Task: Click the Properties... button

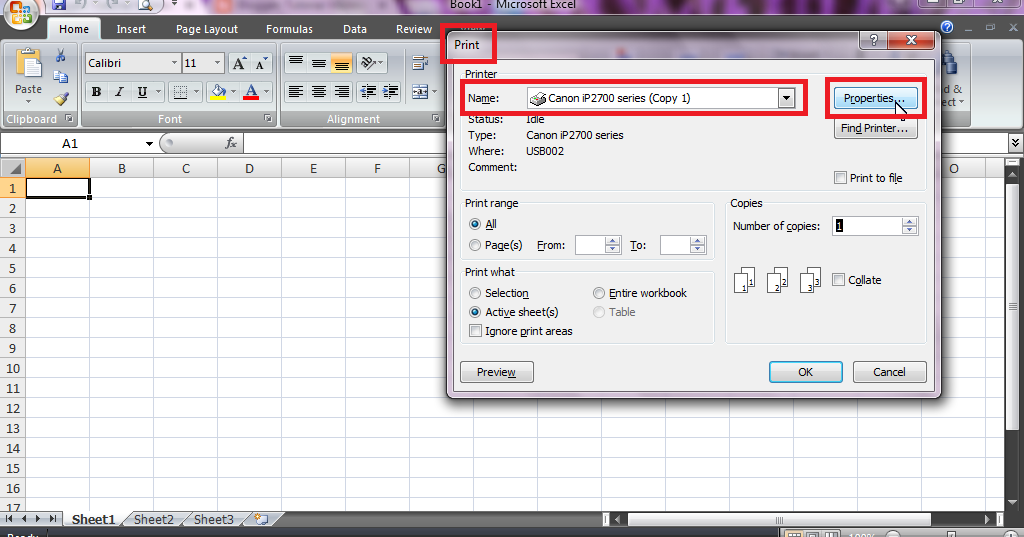Action: click(875, 98)
